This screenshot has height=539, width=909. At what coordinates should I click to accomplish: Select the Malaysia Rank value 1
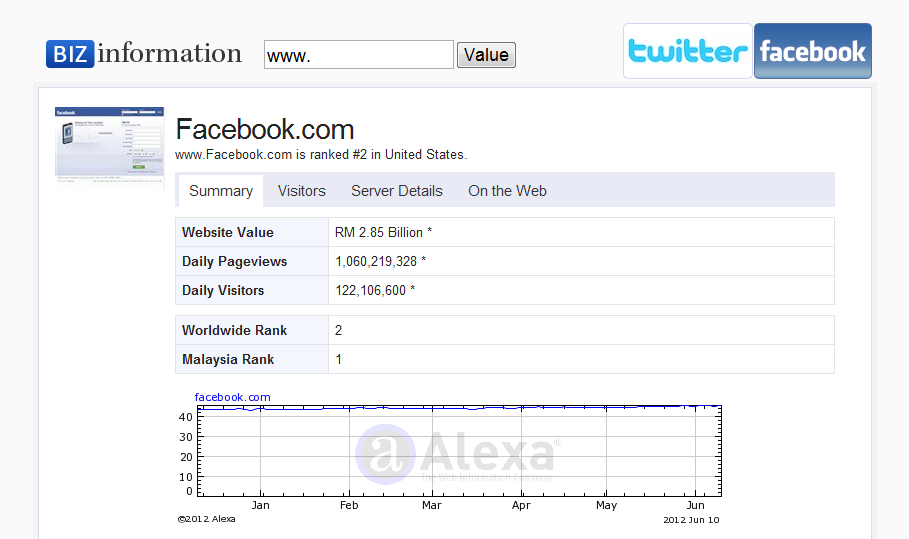339,359
